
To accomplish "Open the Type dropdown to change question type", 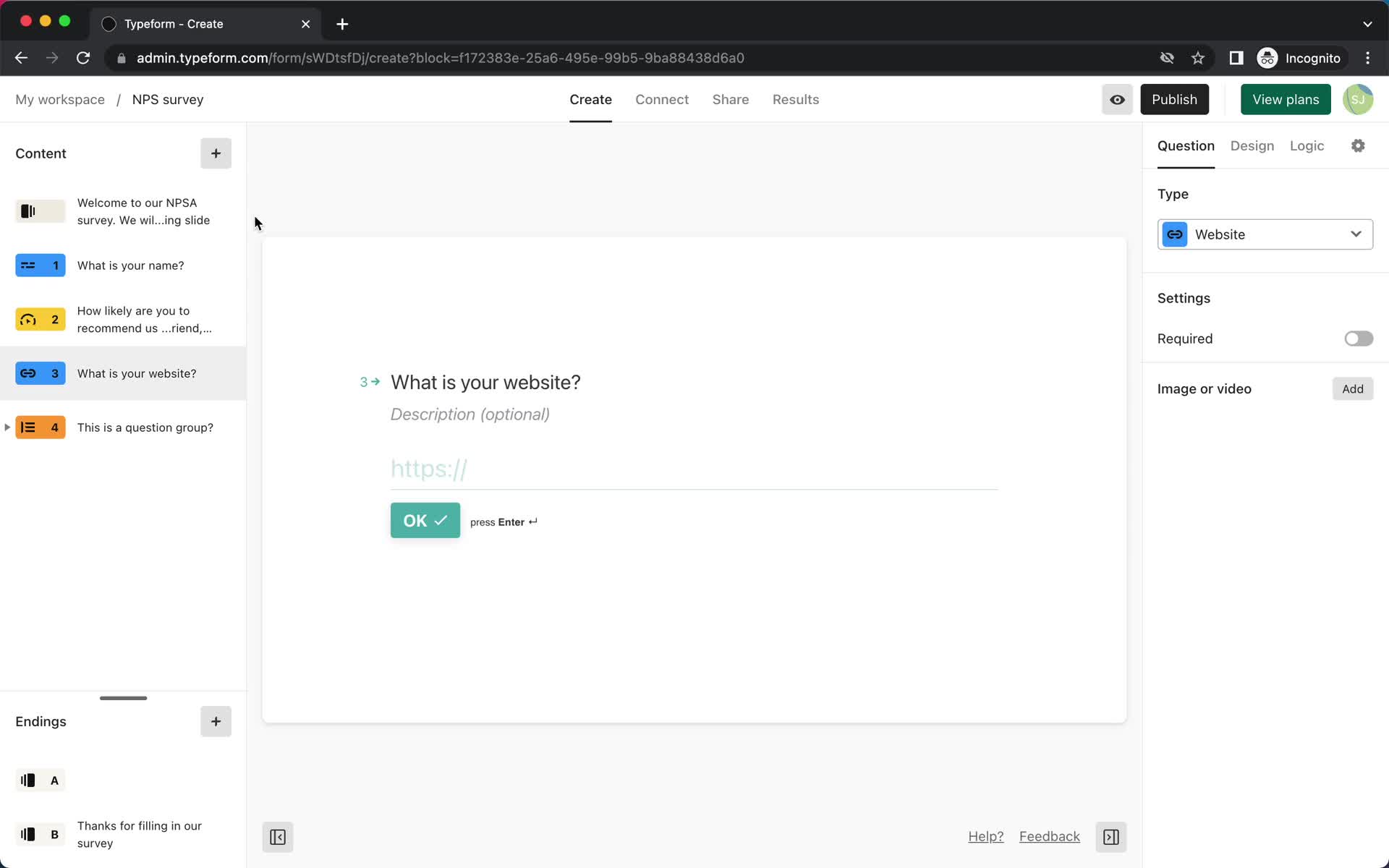I will (x=1265, y=234).
